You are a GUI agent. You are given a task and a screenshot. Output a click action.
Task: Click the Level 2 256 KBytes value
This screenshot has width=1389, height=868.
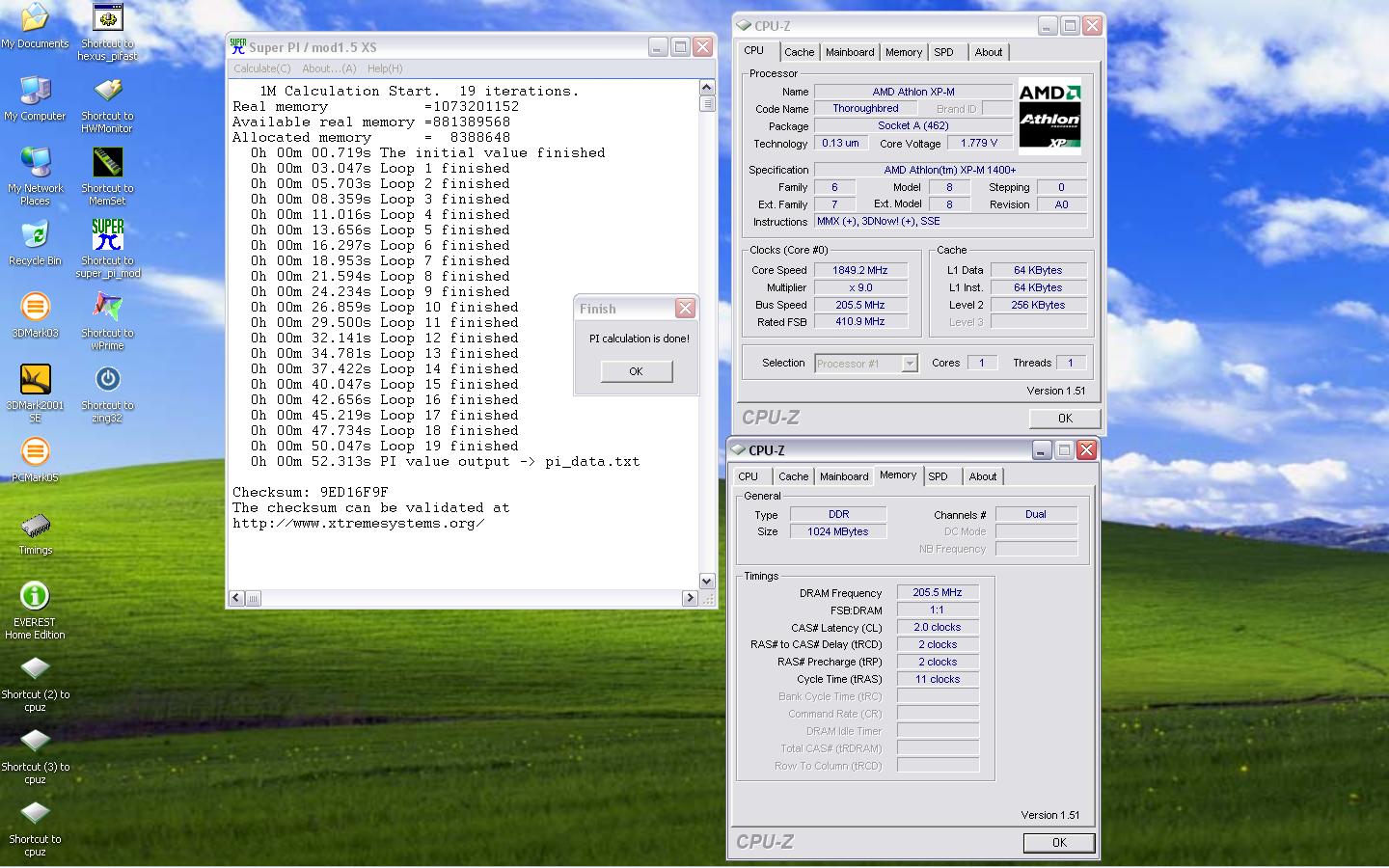[1038, 305]
